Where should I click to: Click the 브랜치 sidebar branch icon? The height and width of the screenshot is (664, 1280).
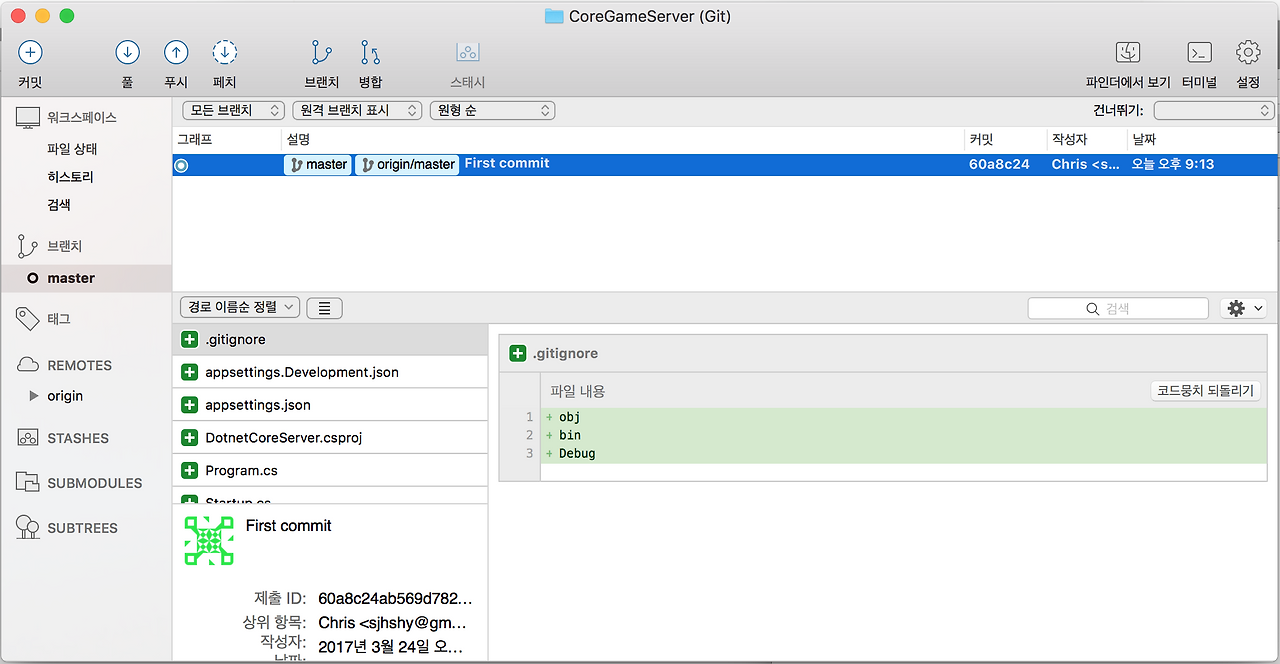[28, 246]
